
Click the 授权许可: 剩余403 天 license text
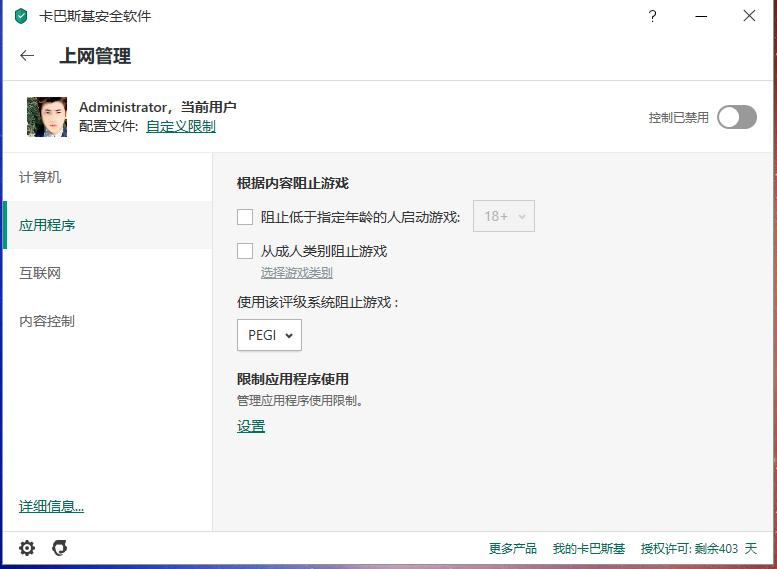click(699, 549)
